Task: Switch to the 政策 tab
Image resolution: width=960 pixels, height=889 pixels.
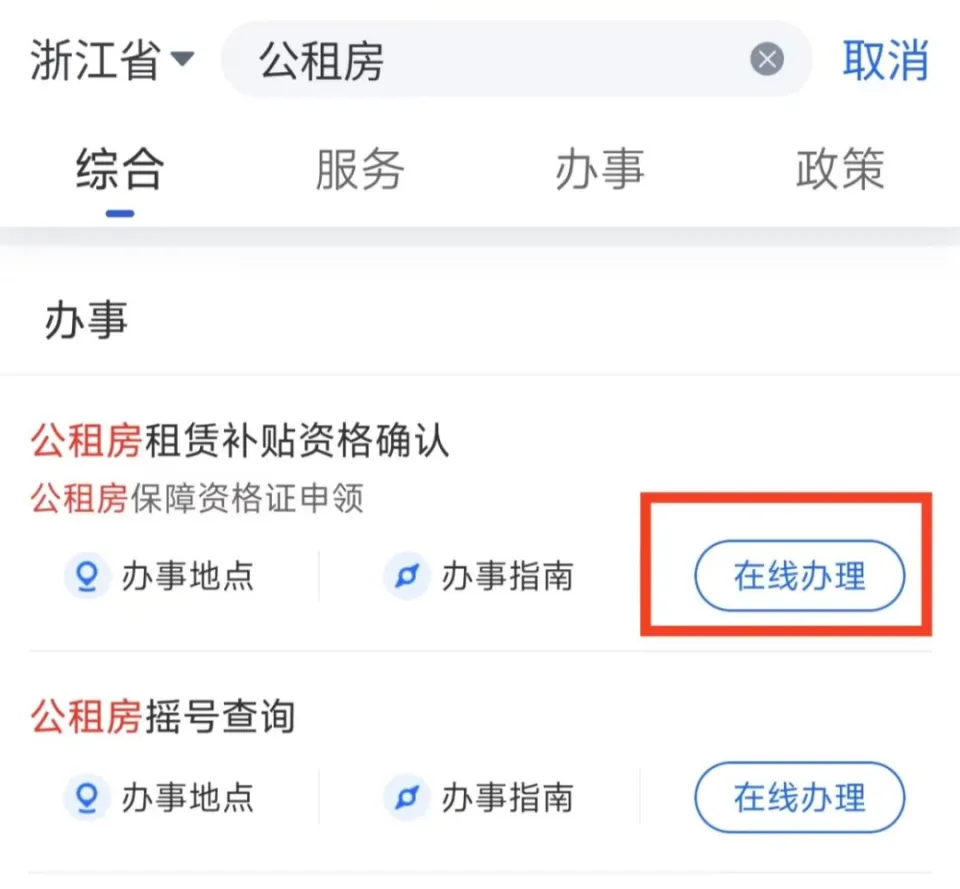Action: pos(839,170)
